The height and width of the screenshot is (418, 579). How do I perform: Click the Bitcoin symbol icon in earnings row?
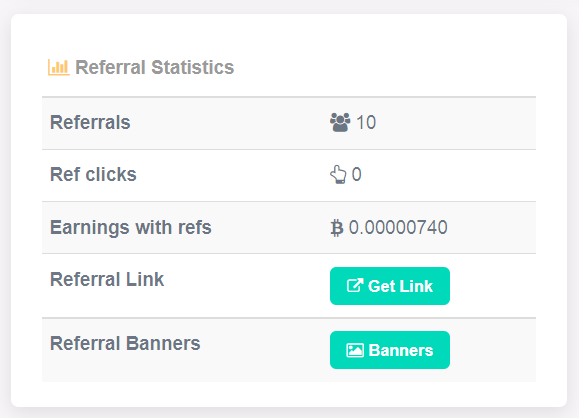pos(336,228)
